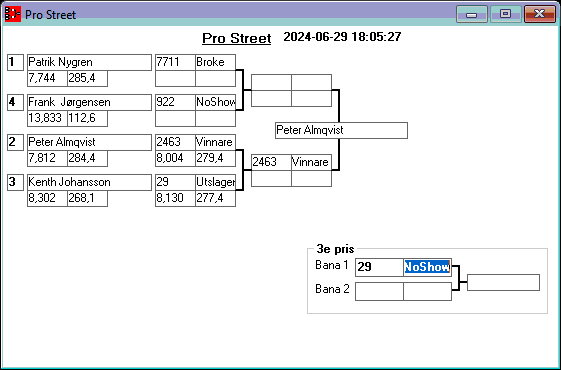Click the Pro Street heading
The image size is (561, 370).
click(x=236, y=38)
